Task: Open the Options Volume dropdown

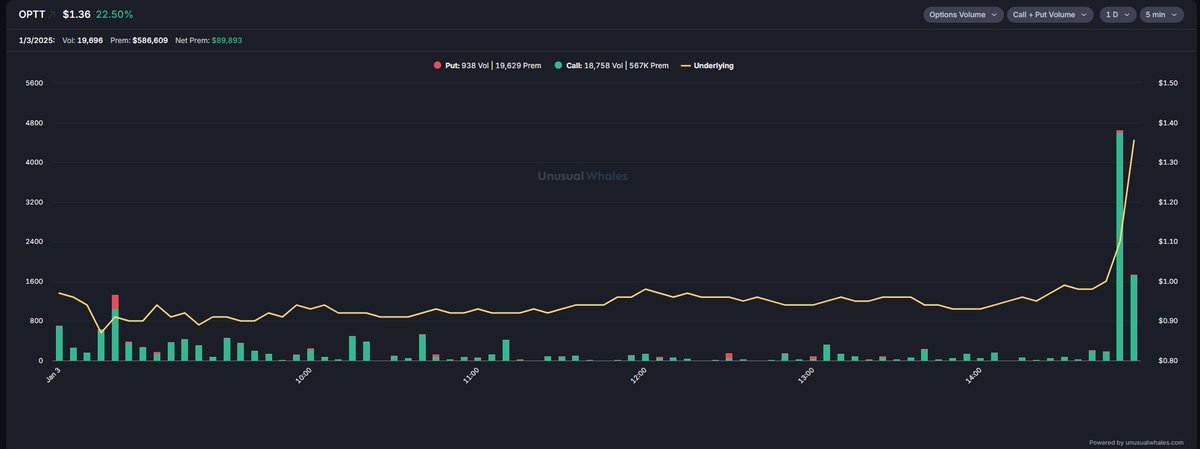Action: 963,15
